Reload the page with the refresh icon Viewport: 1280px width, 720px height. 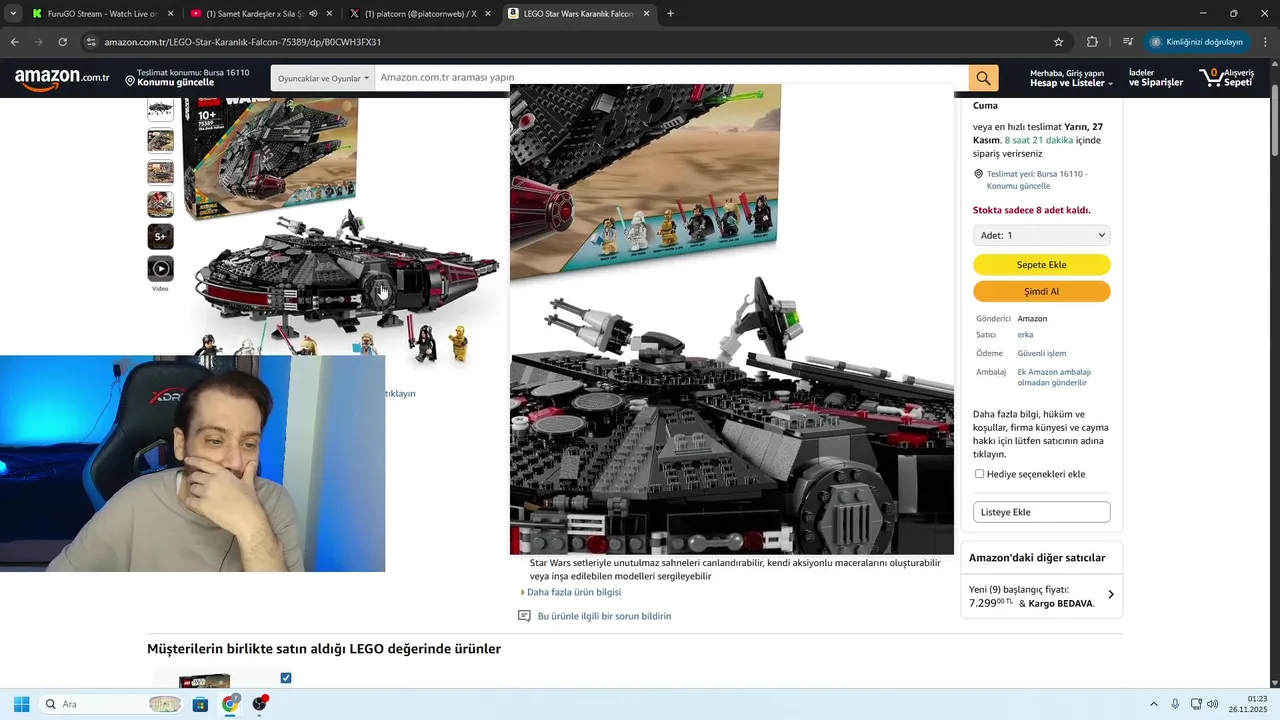62,42
